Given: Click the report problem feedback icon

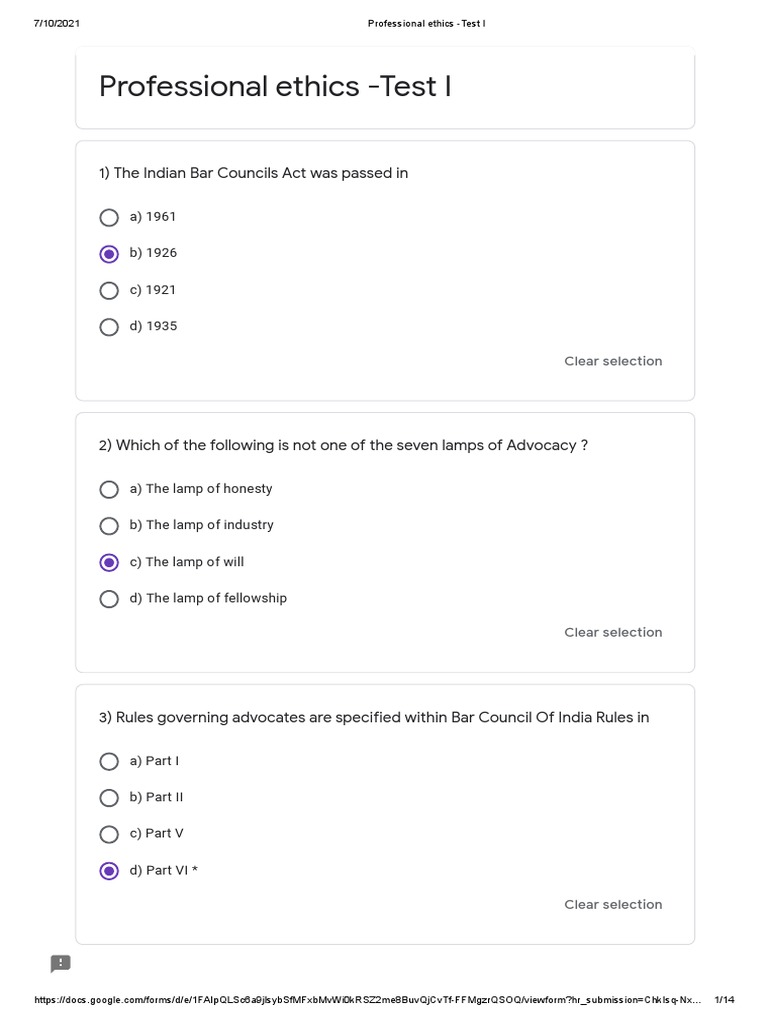Looking at the screenshot, I should [x=61, y=963].
